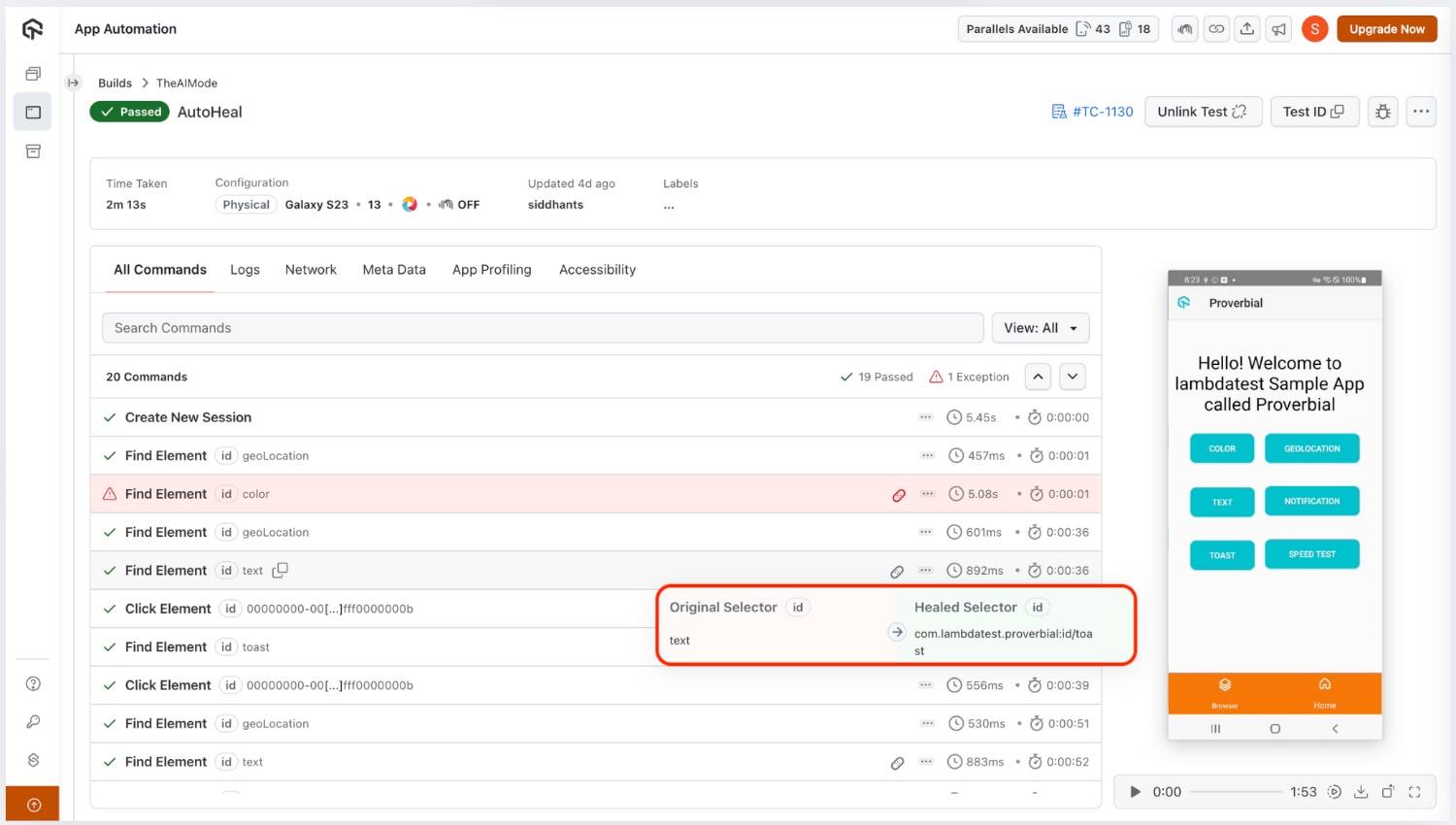Click the Upgrade Now button
The height and width of the screenshot is (825, 1456).
[x=1386, y=29]
